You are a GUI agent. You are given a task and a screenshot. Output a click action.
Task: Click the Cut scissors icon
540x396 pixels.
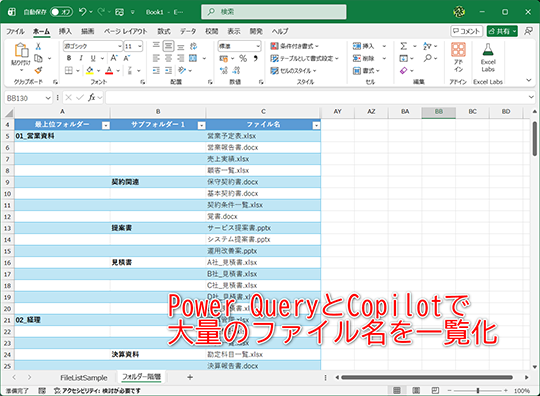coord(38,46)
